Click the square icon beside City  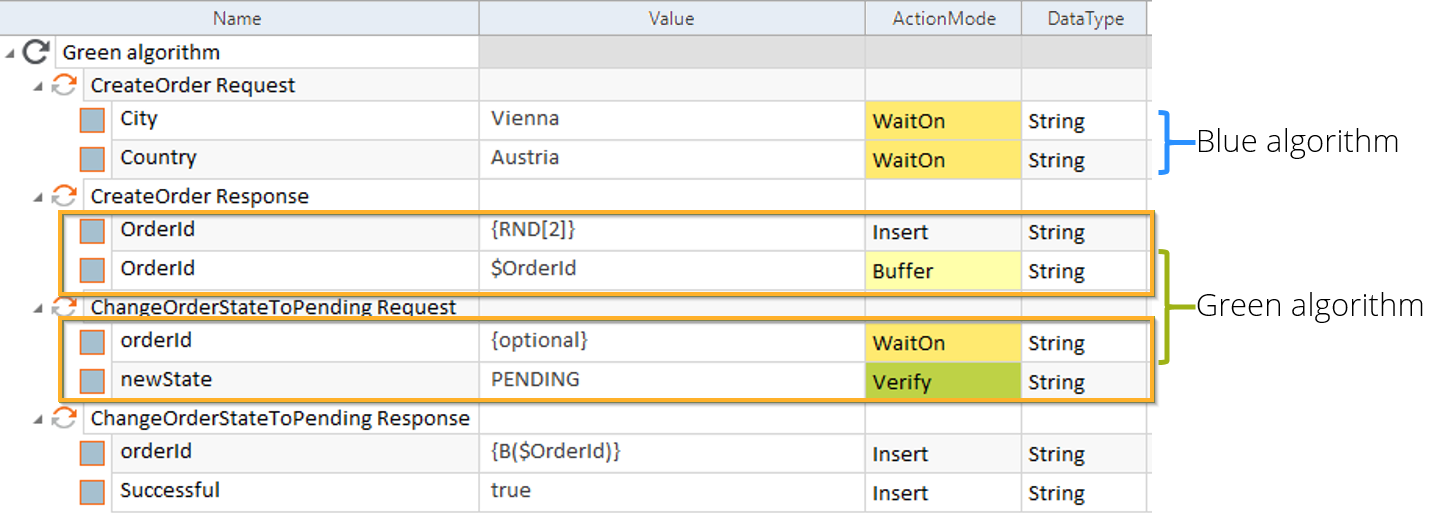(93, 120)
